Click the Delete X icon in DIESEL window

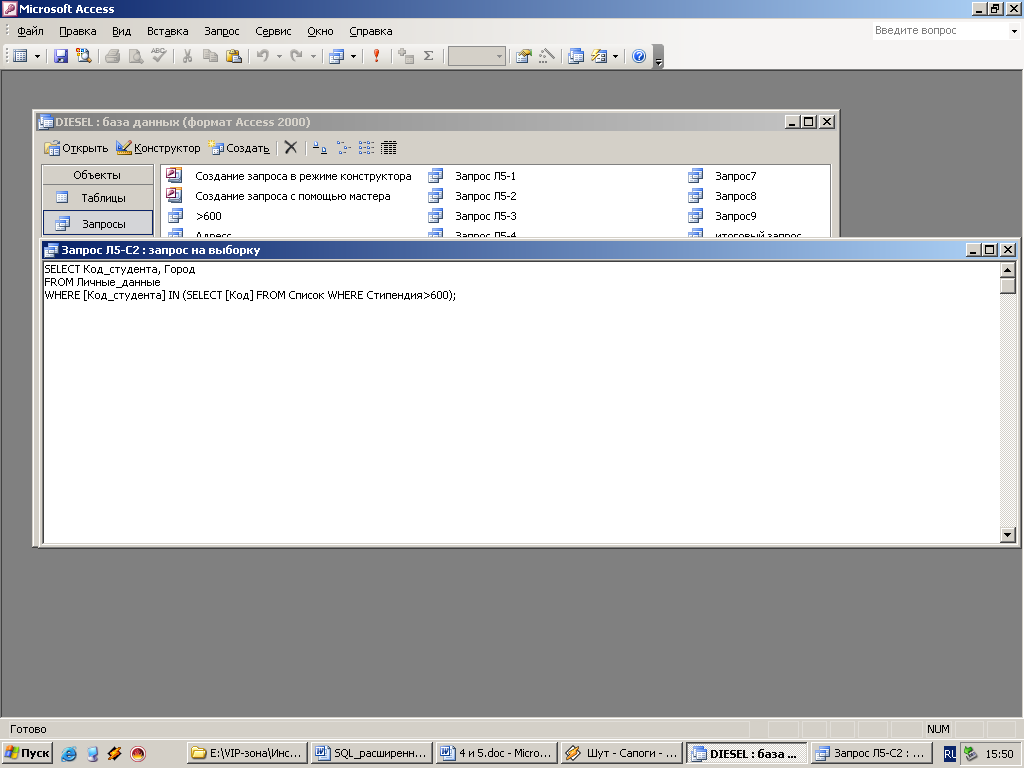tap(291, 148)
